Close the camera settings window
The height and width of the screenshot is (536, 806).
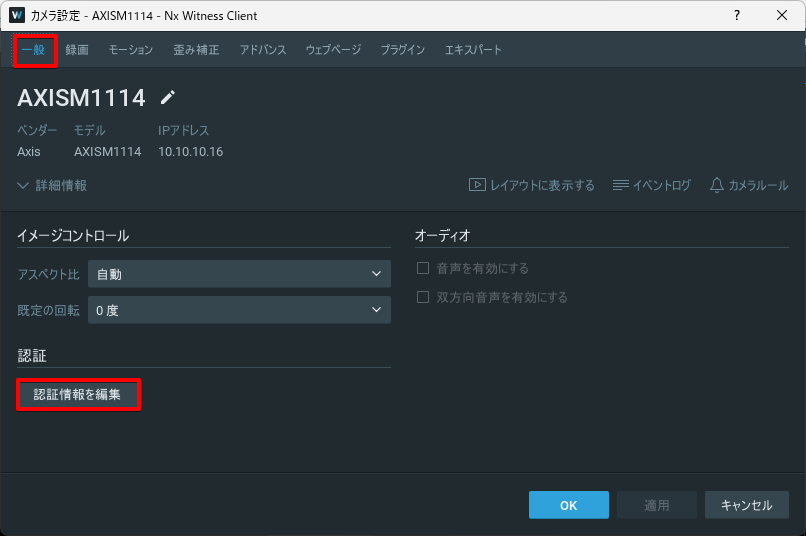[782, 15]
